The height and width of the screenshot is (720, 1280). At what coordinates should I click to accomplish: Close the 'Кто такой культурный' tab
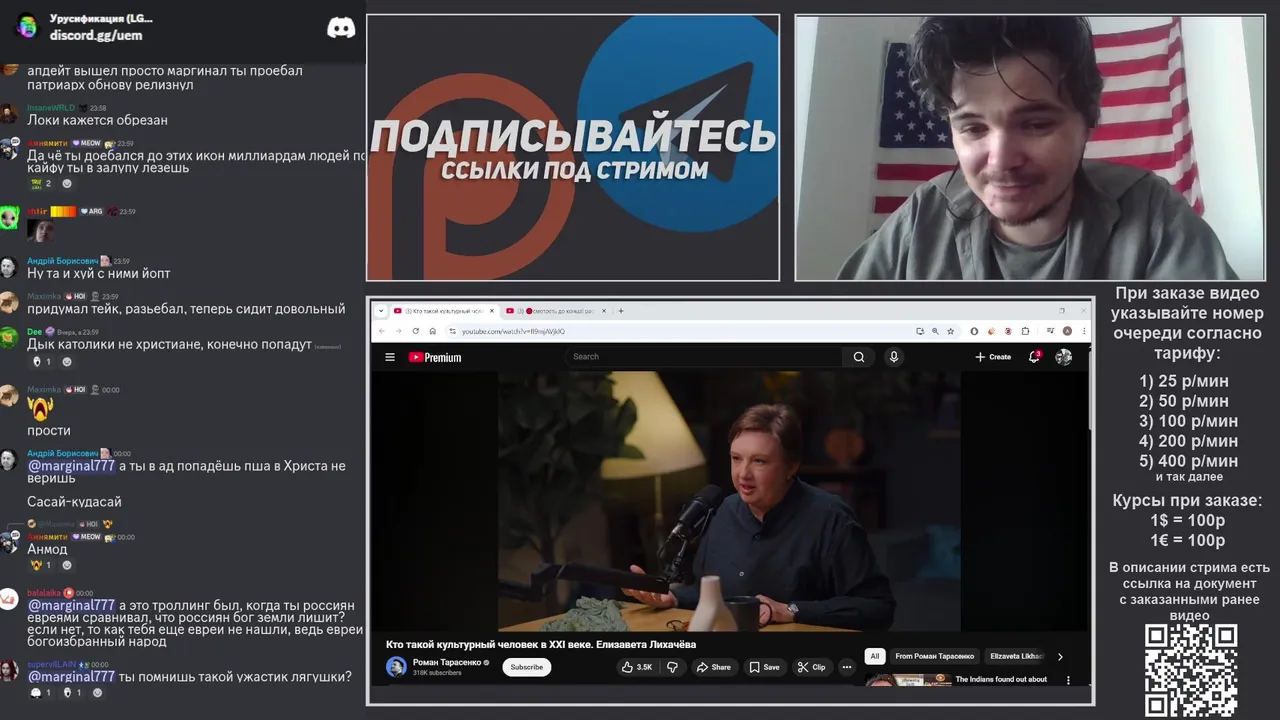[491, 311]
